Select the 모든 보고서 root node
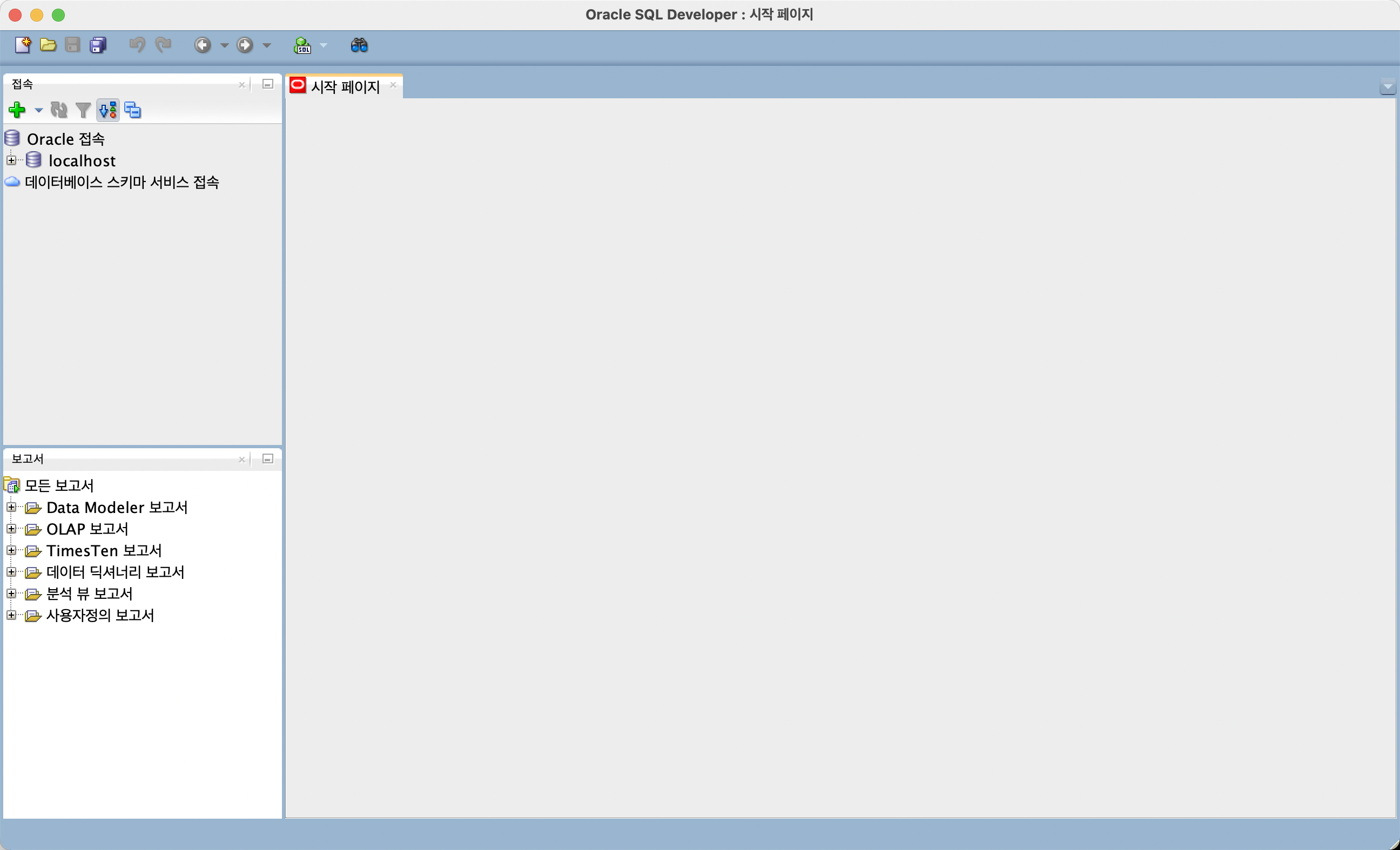1400x850 pixels. (59, 485)
